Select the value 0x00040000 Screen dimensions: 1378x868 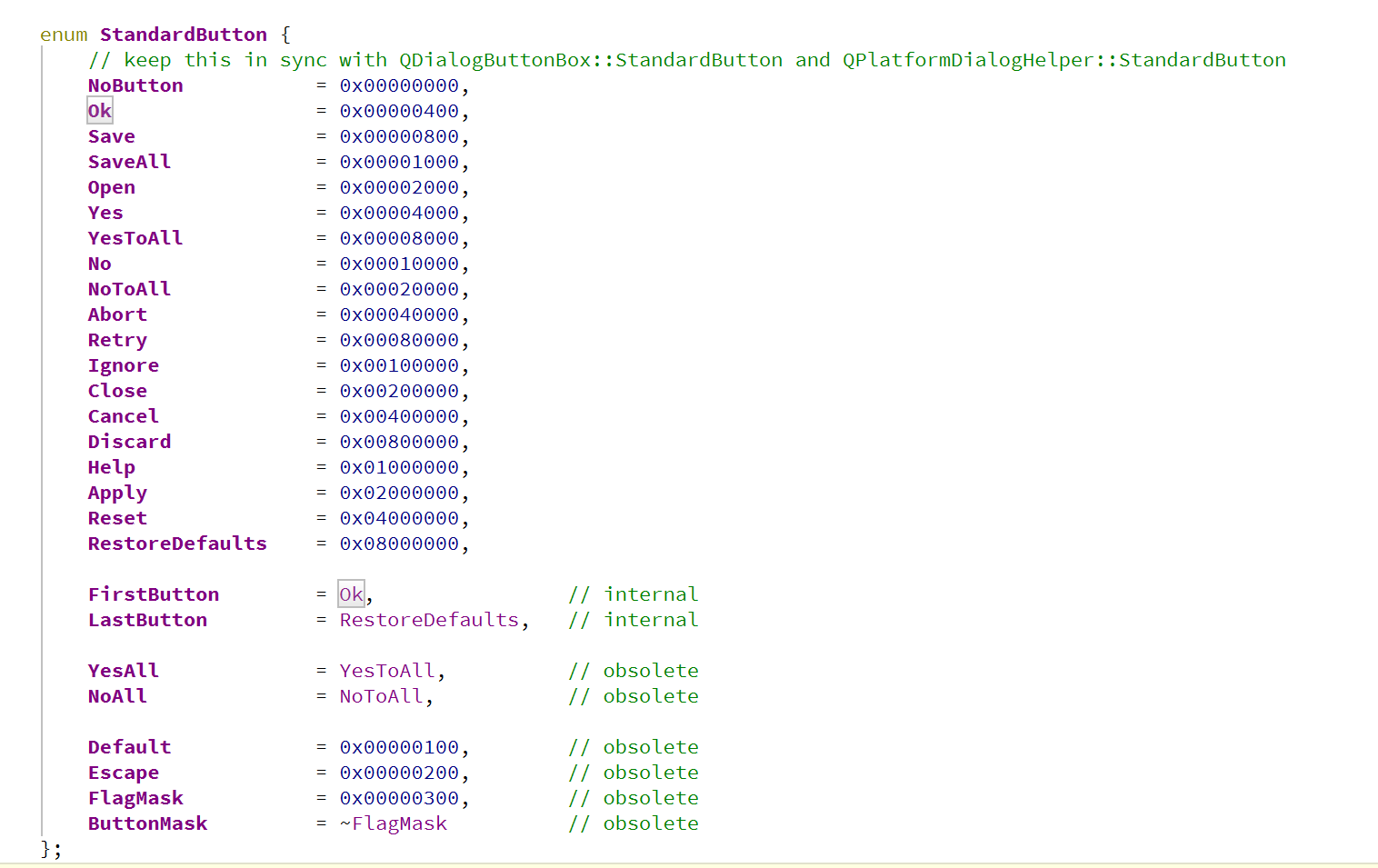pyautogui.click(x=400, y=314)
